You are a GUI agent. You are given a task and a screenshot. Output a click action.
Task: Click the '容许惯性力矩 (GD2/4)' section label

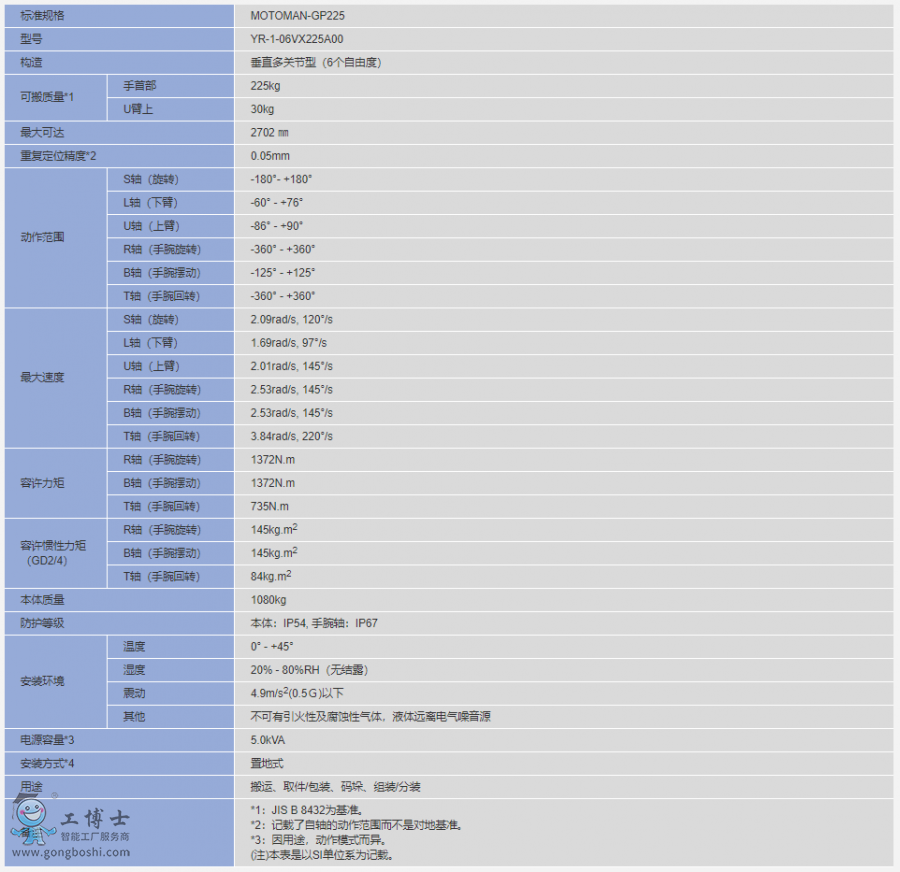pyautogui.click(x=53, y=553)
